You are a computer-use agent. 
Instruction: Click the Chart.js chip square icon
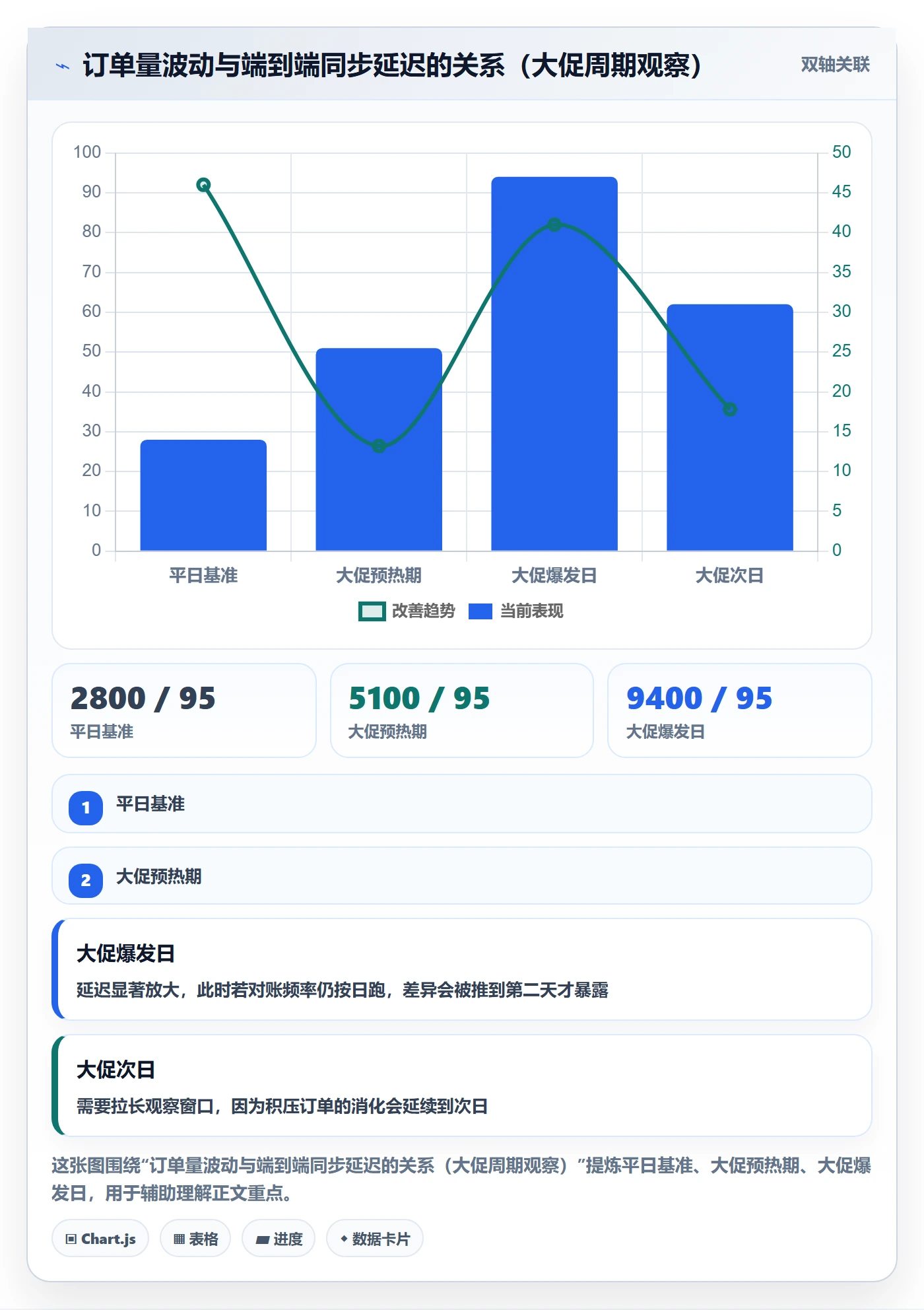[71, 1239]
